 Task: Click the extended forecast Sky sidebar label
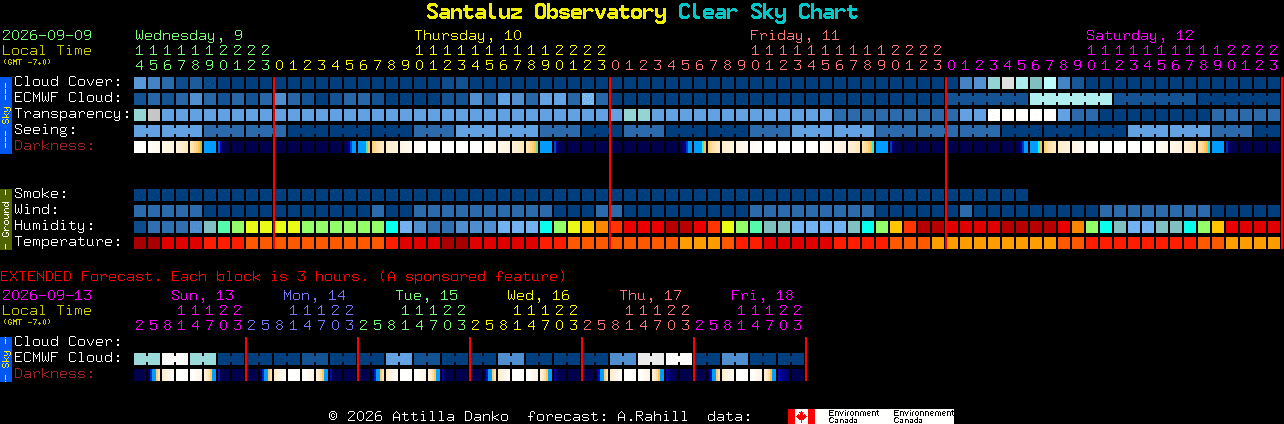5,358
